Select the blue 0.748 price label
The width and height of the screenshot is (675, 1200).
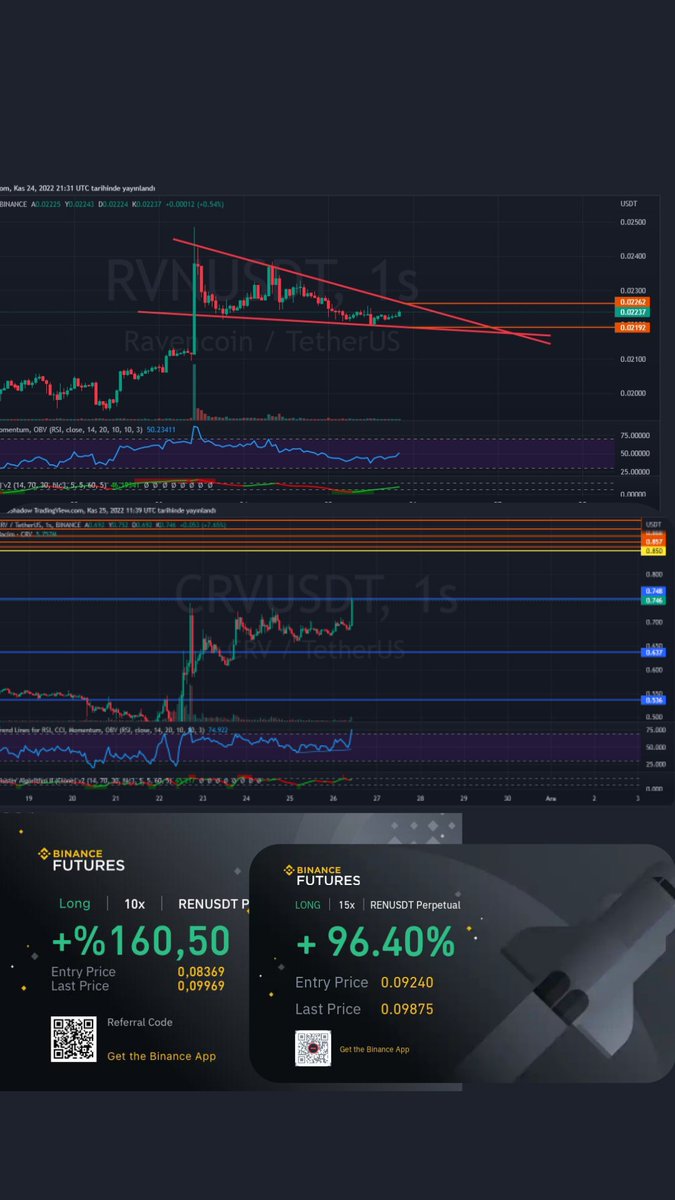click(x=655, y=592)
